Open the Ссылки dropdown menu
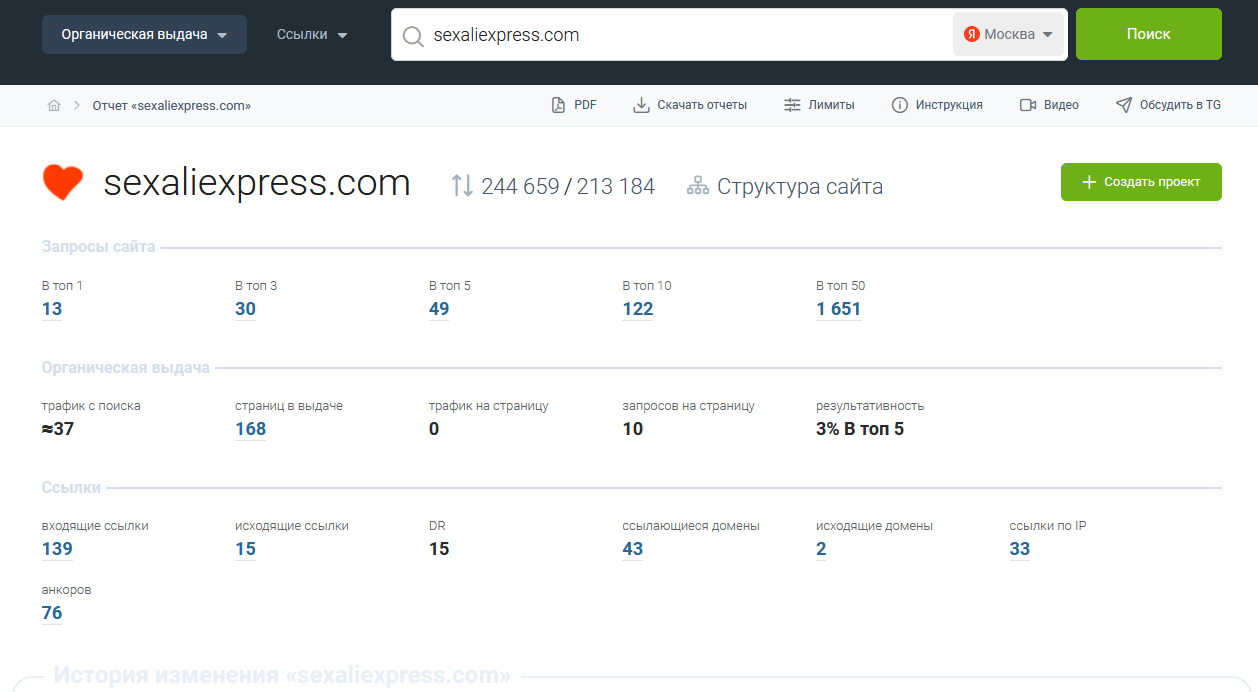 click(312, 34)
